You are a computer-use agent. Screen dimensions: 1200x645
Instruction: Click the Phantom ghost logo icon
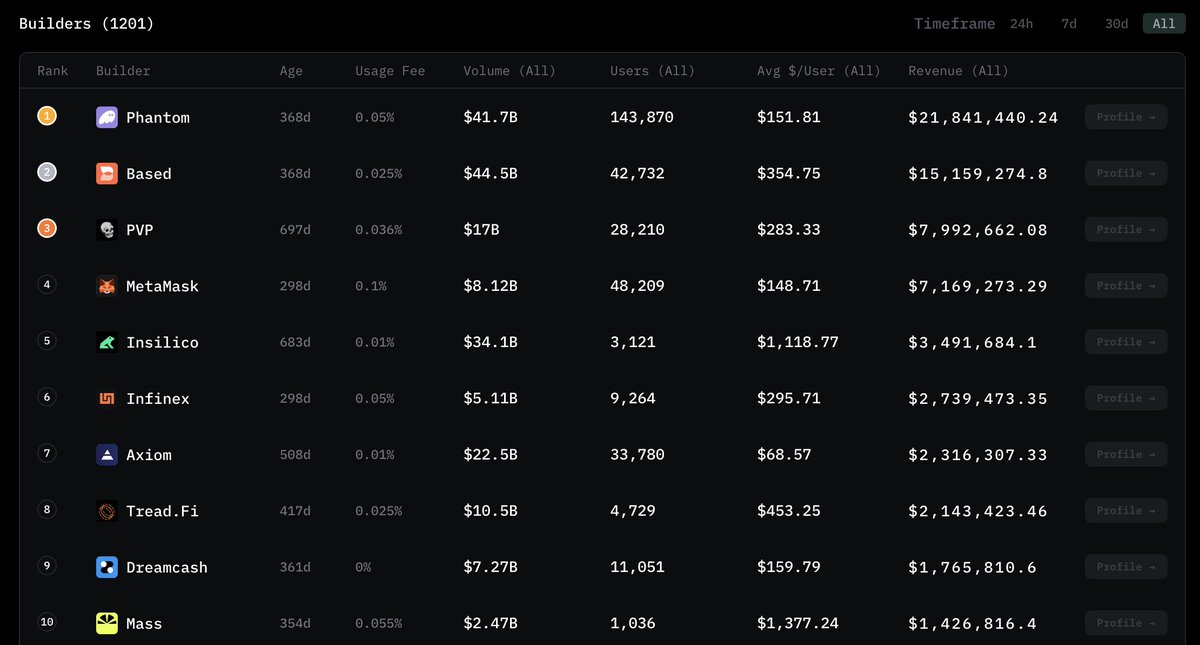107,117
